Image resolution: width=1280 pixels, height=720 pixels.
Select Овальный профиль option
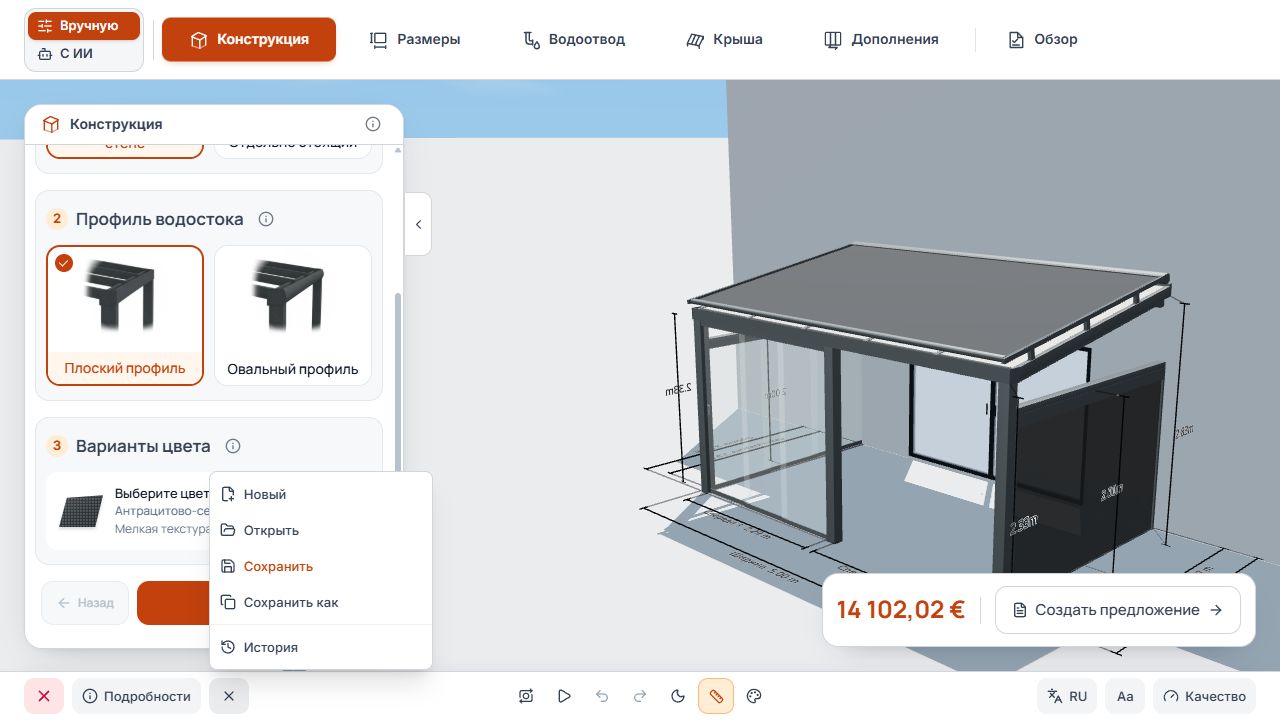293,316
